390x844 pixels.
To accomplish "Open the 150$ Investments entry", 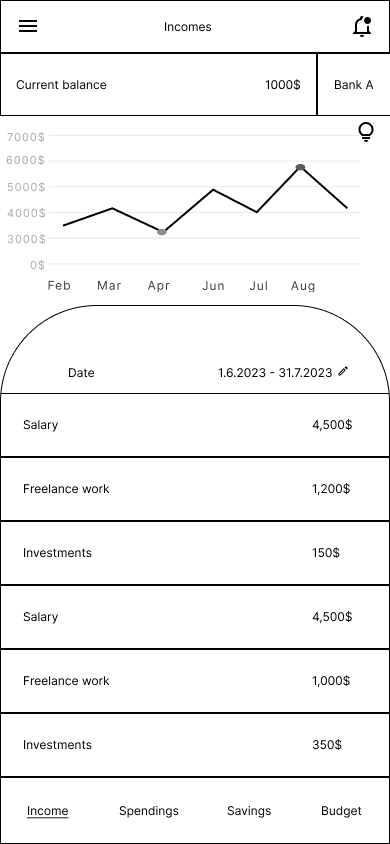I will [x=195, y=553].
